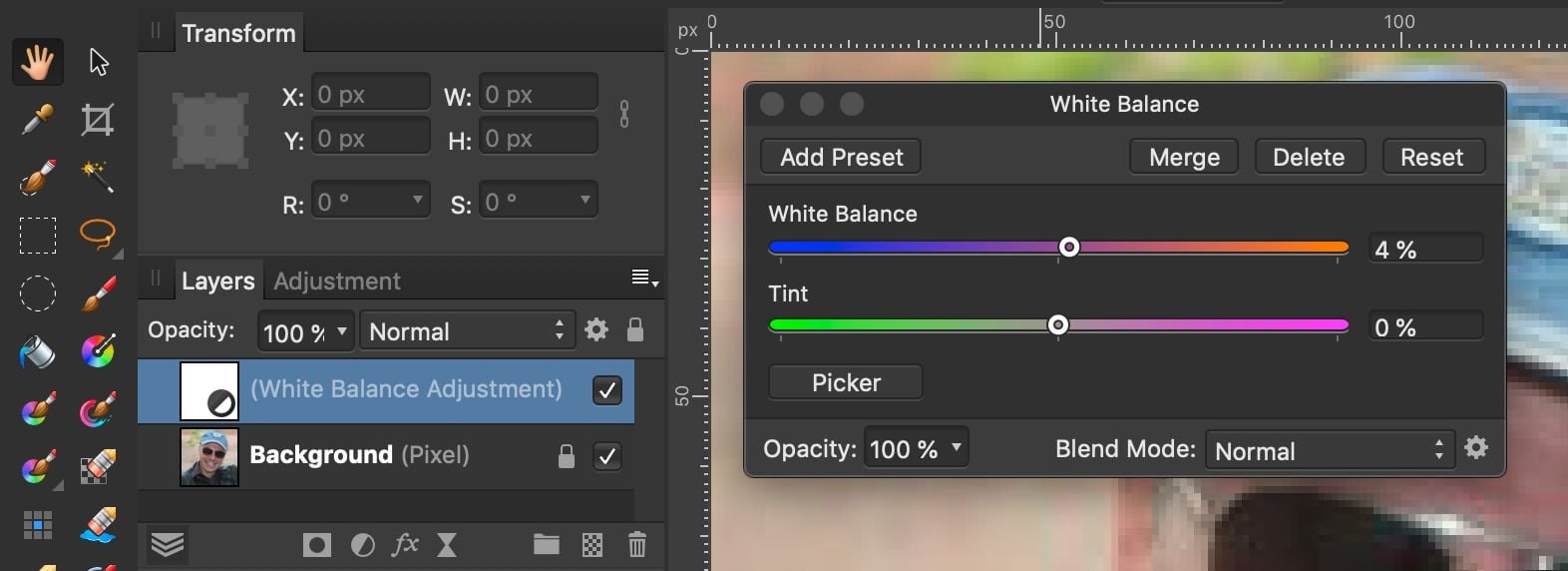
Task: Click the X position input field
Action: (370, 95)
